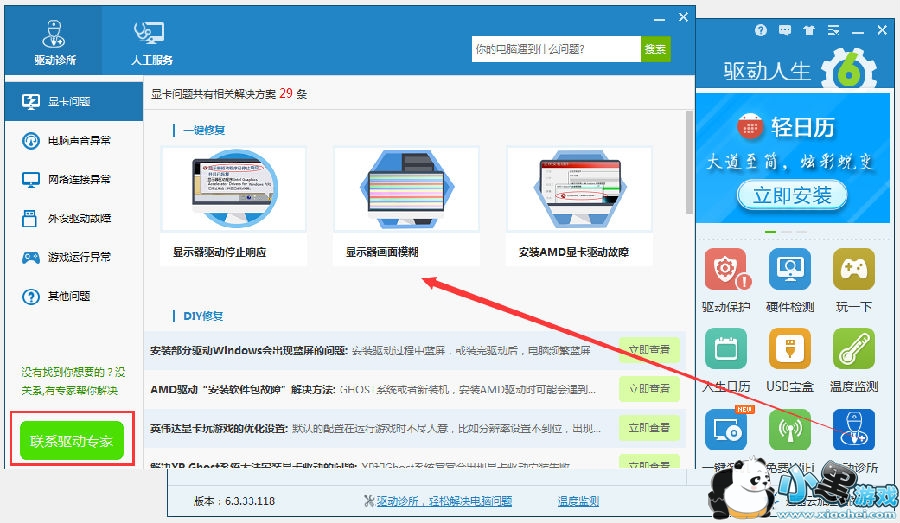The image size is (900, 523).
Task: Open the 驱动人生 main menu icon
Action: [x=833, y=30]
